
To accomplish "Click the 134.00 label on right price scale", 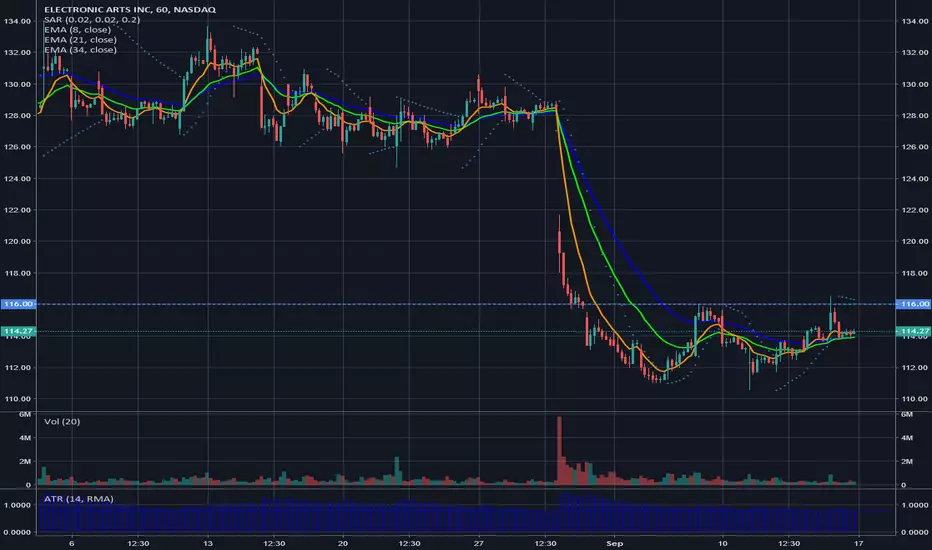I will coord(914,21).
